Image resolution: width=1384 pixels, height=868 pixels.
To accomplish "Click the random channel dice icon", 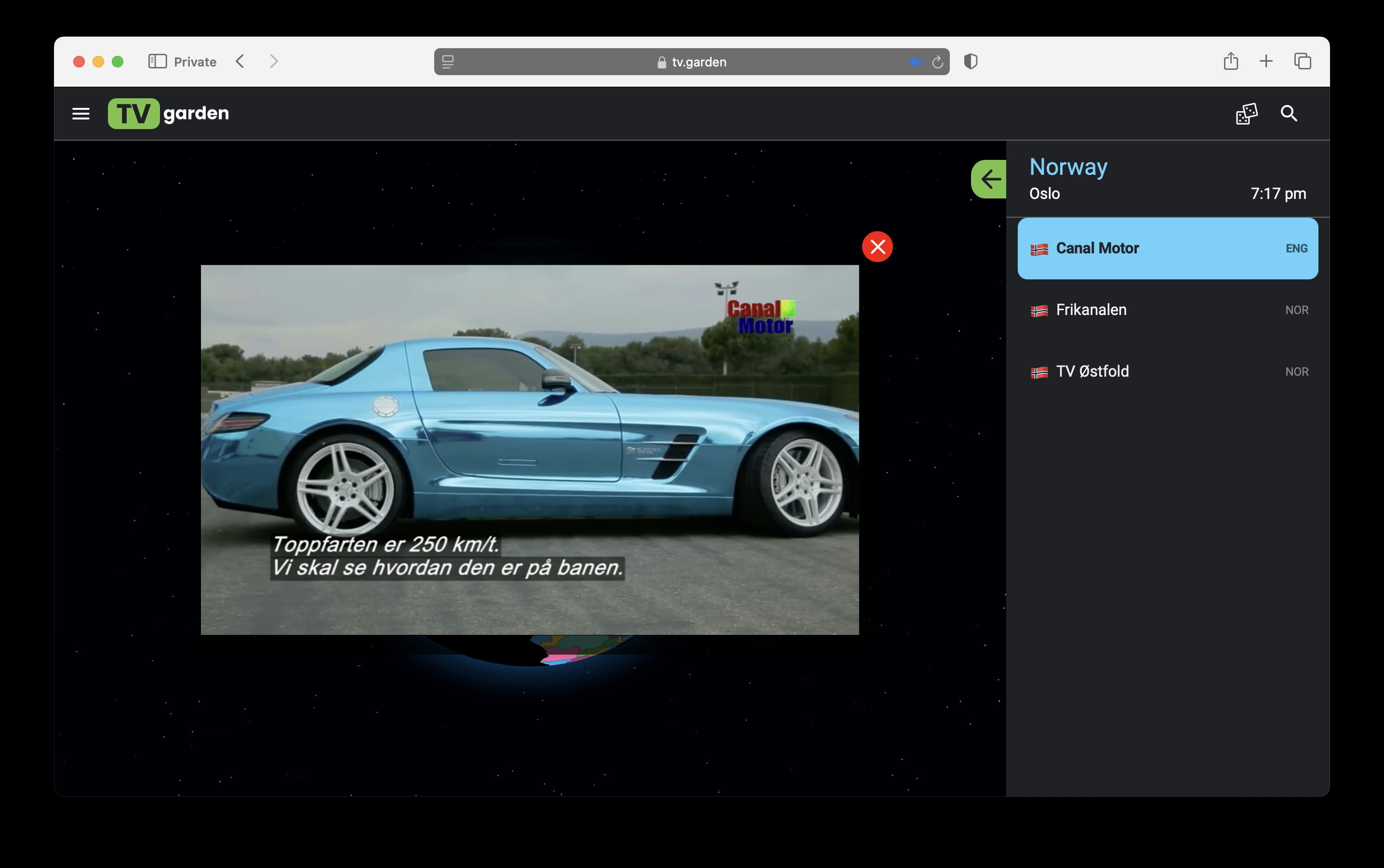I will (x=1246, y=114).
